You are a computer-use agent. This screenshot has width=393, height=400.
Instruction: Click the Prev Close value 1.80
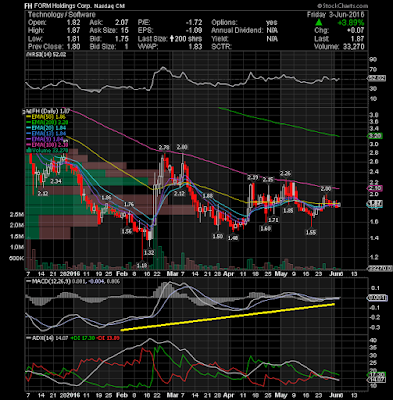point(73,47)
